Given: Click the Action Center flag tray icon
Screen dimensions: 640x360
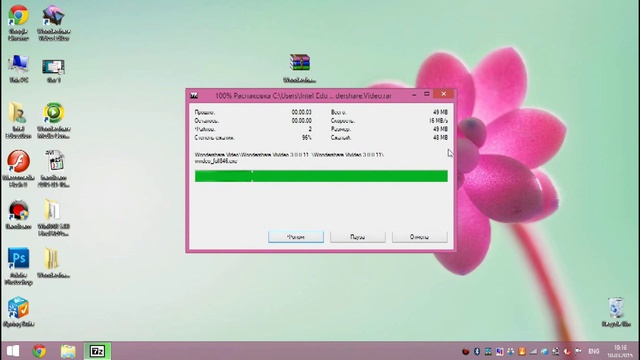Looking at the screenshot, I should tap(578, 351).
